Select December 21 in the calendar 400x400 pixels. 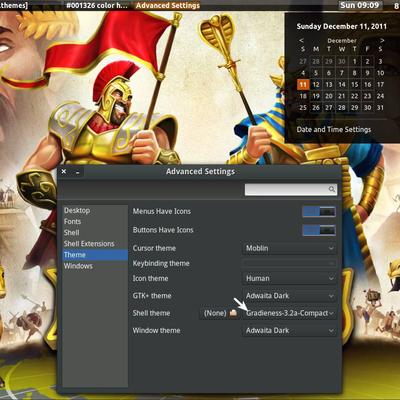(342, 96)
